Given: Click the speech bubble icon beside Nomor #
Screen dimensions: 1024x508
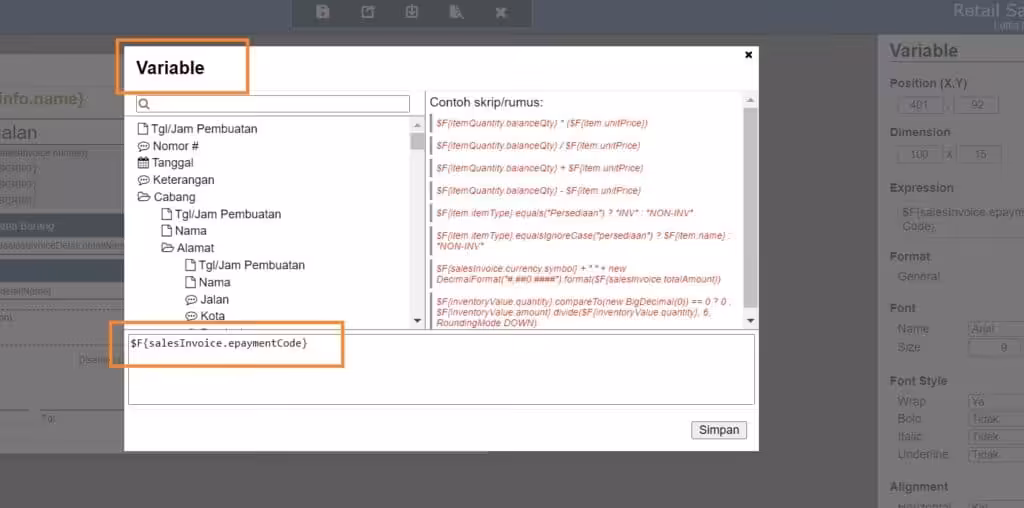Looking at the screenshot, I should [144, 146].
